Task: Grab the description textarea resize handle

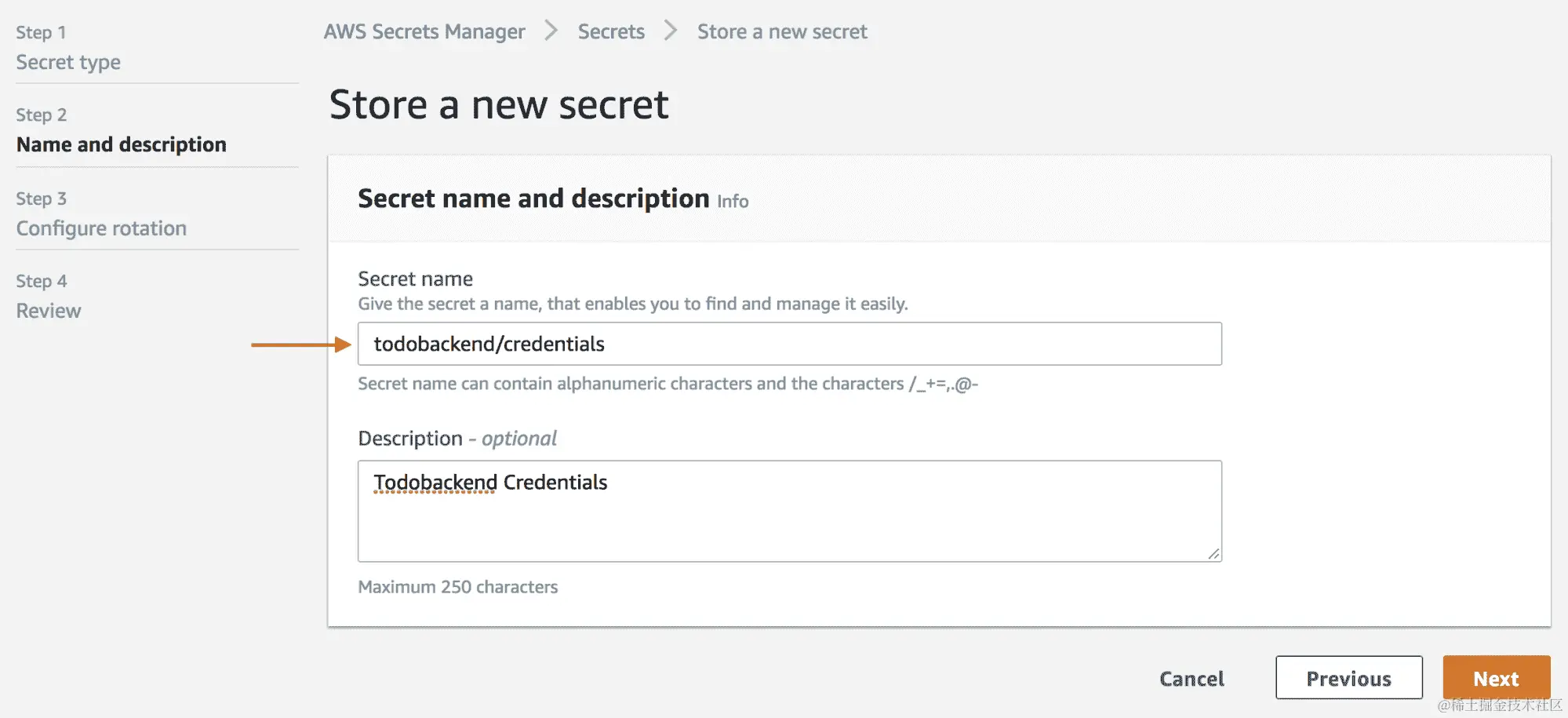Action: pos(1213,553)
